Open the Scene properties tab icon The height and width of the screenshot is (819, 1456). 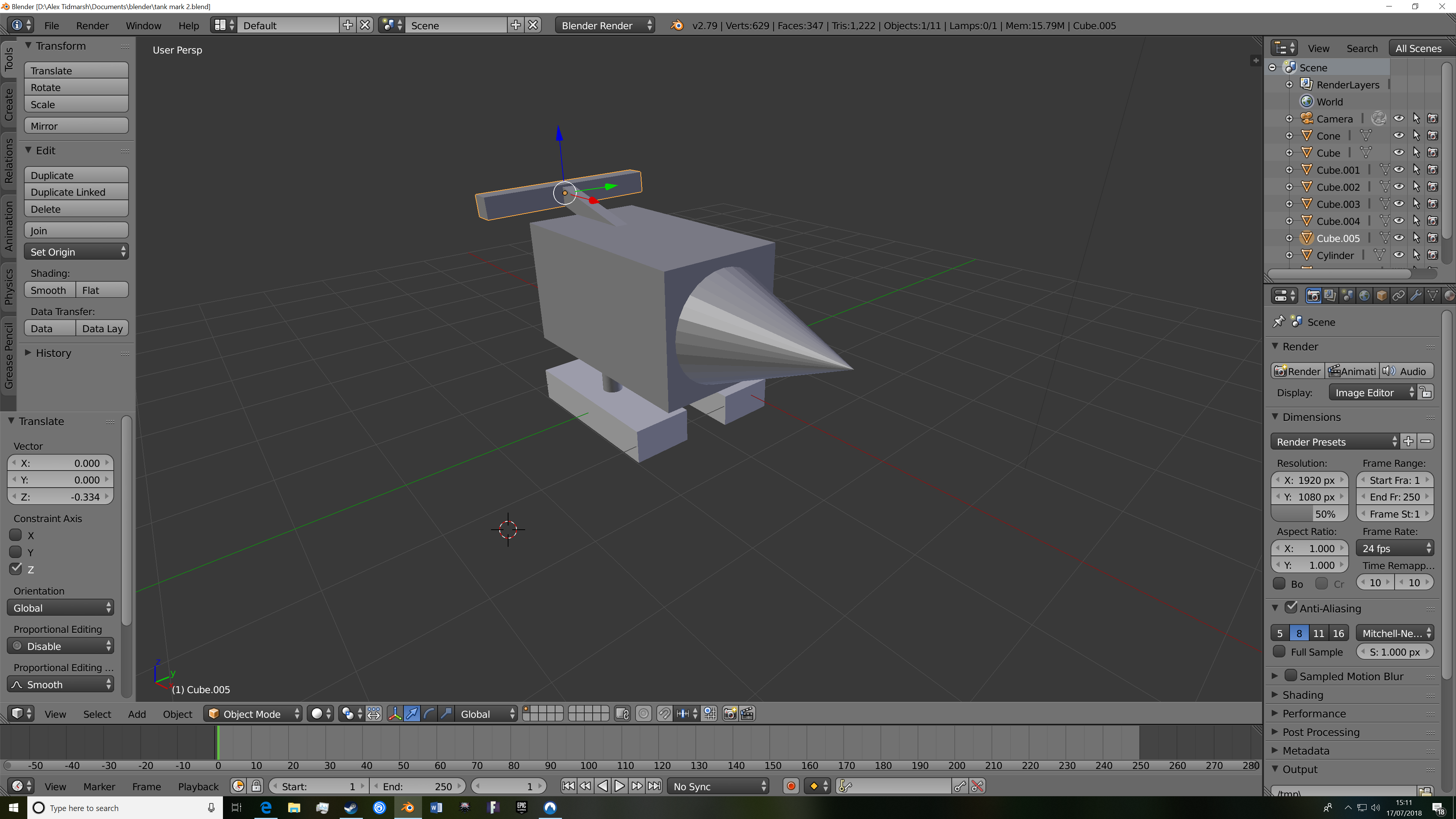point(1348,296)
